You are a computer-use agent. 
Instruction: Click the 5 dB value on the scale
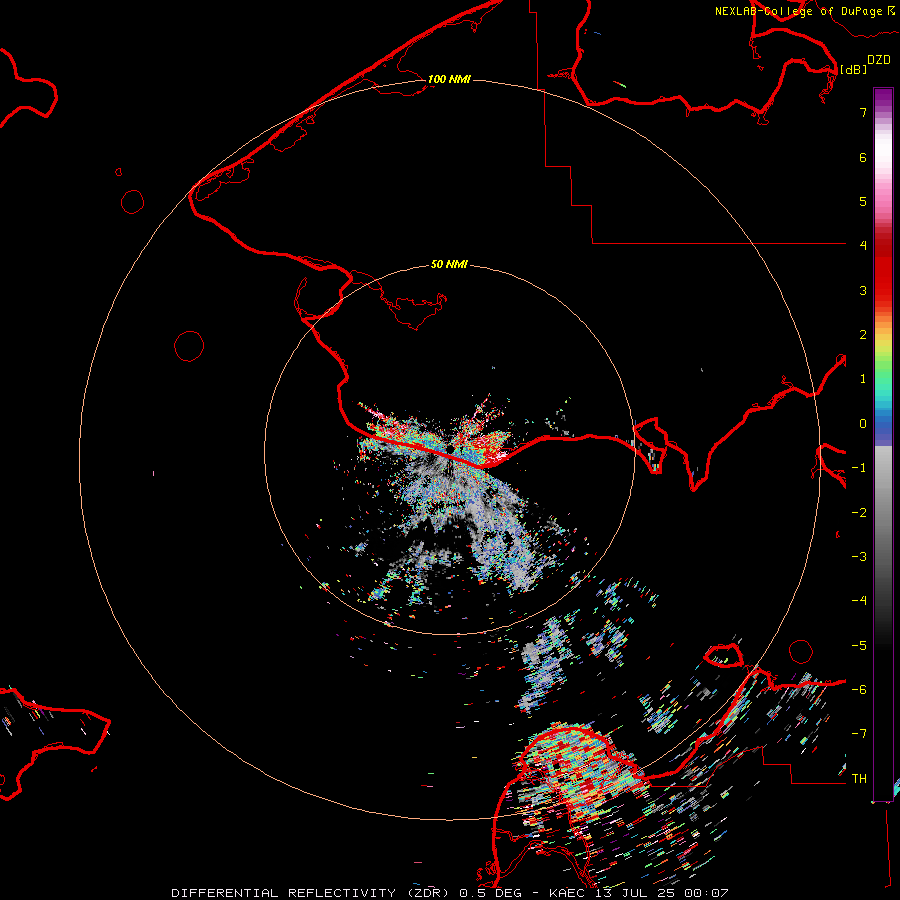[863, 201]
